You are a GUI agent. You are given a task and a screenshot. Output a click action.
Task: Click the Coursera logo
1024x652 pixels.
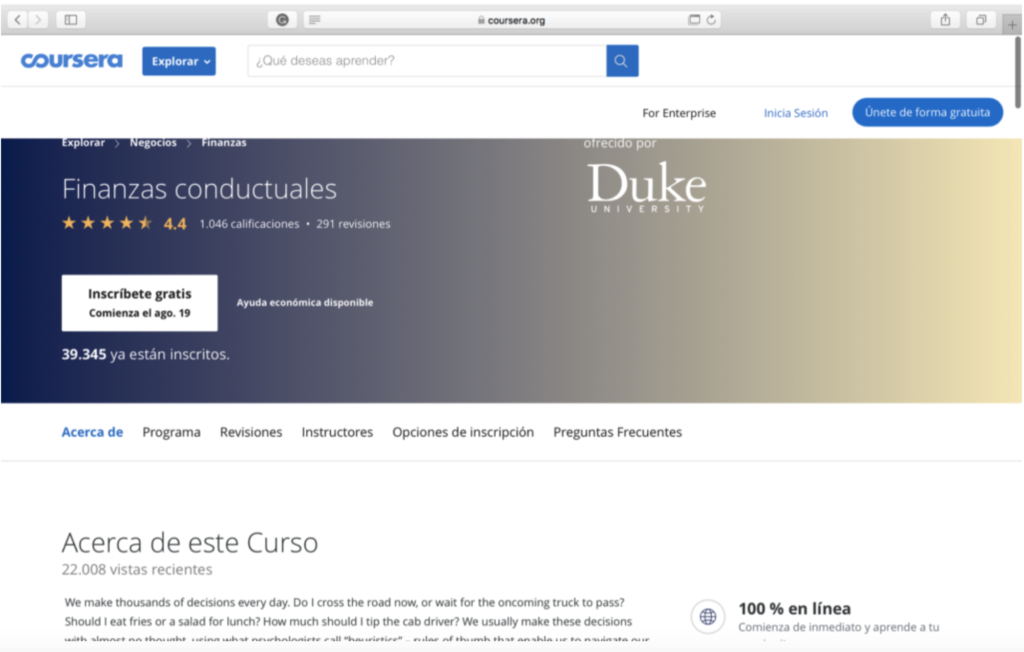click(71, 61)
